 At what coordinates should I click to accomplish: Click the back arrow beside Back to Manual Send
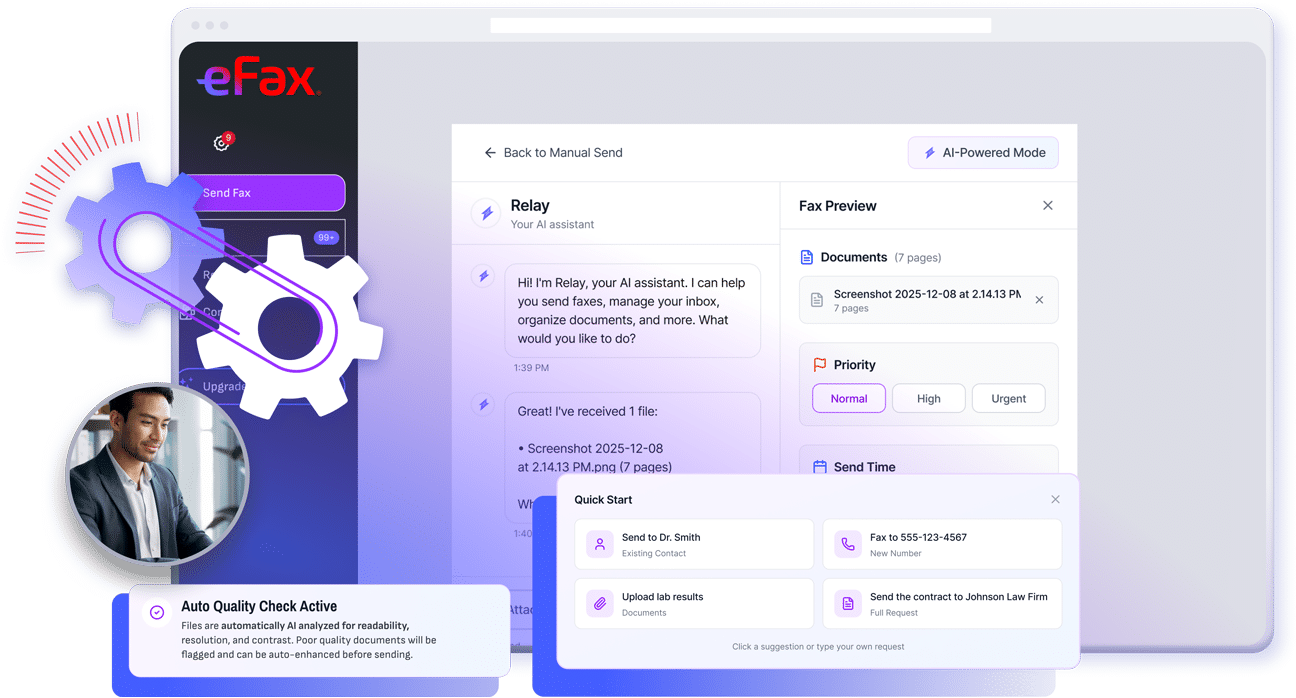[490, 153]
